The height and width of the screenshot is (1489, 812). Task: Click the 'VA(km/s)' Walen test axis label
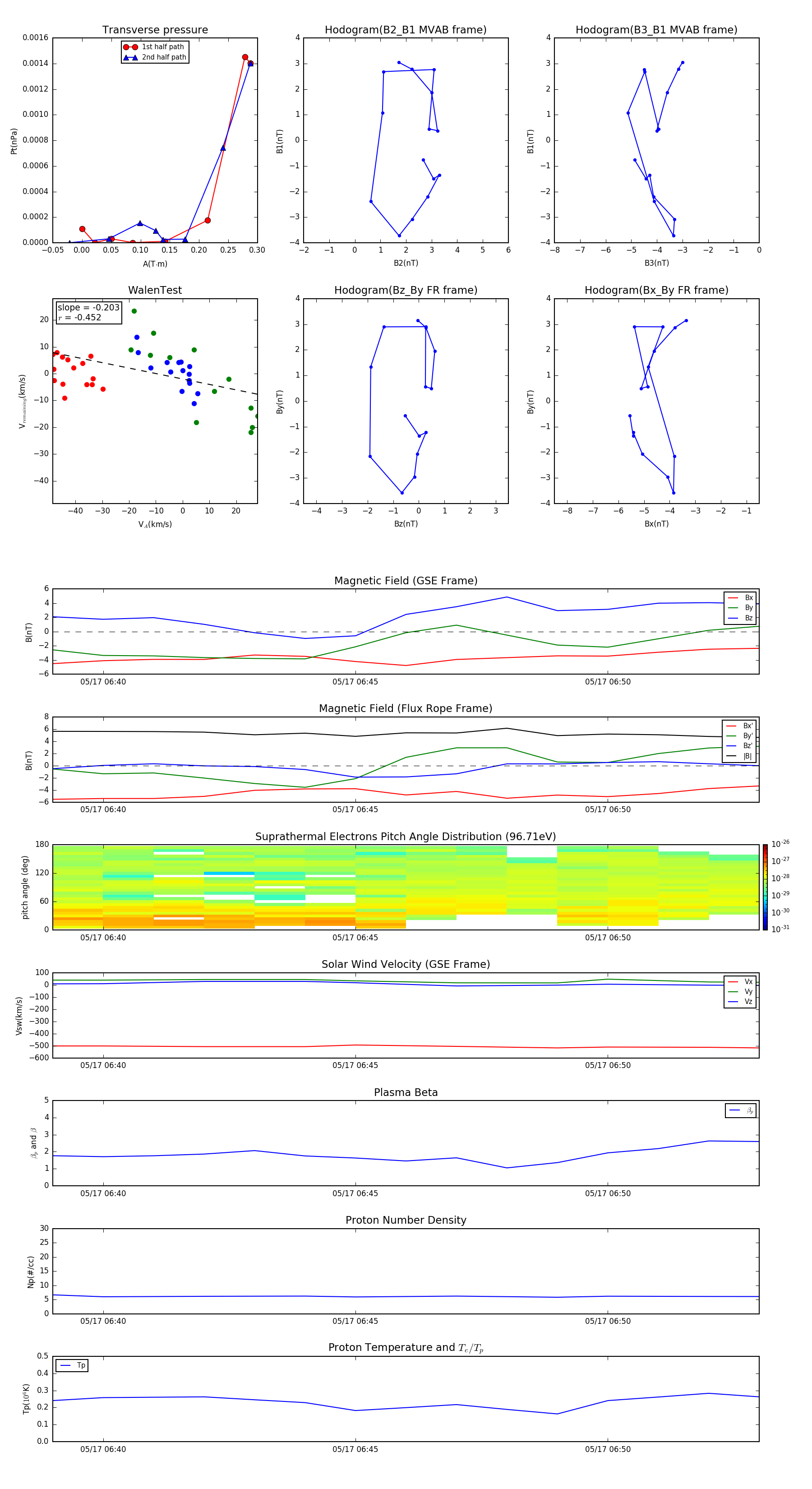155,524
